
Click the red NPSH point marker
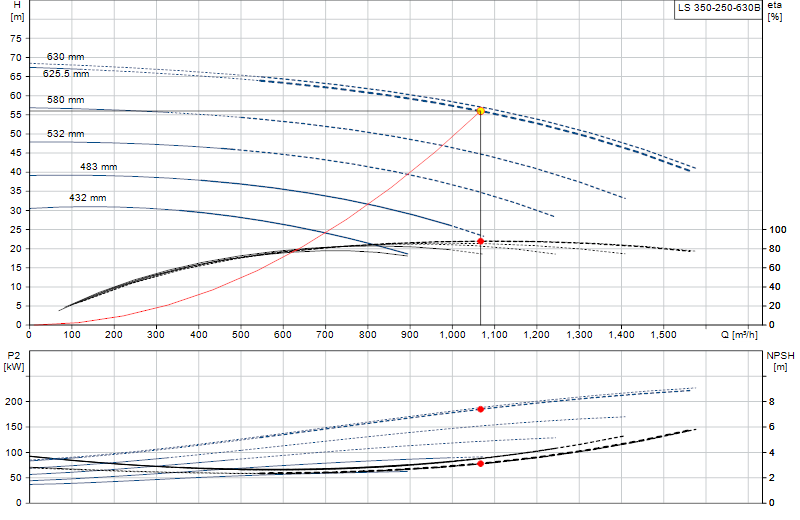pos(480,463)
